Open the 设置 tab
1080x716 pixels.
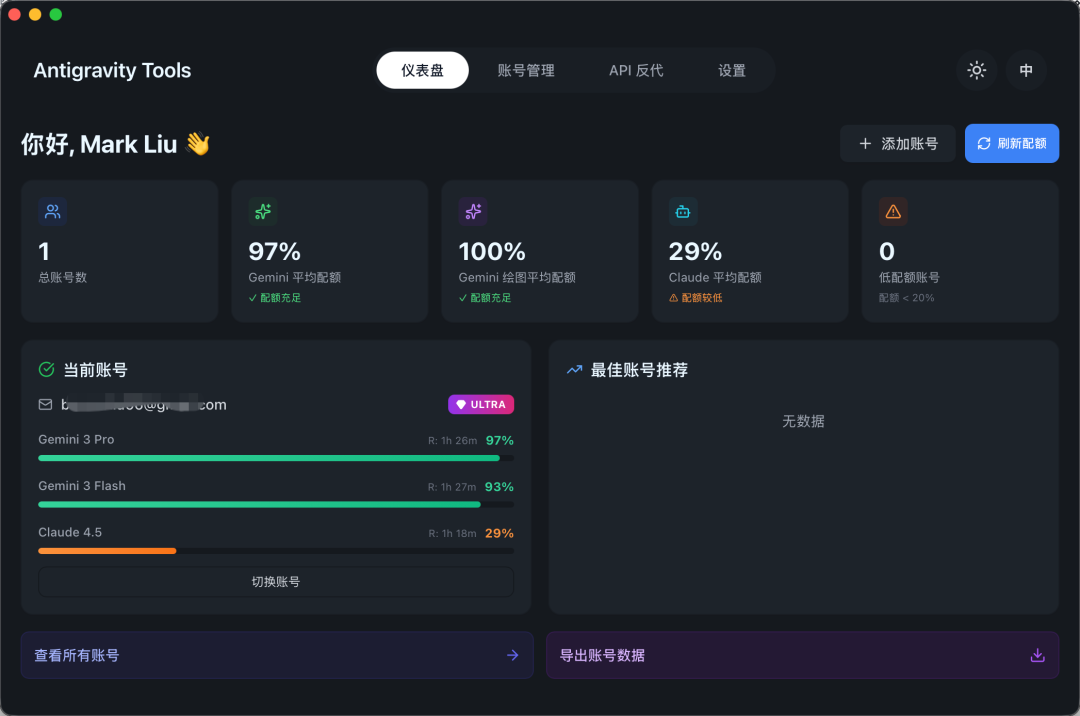click(x=731, y=70)
